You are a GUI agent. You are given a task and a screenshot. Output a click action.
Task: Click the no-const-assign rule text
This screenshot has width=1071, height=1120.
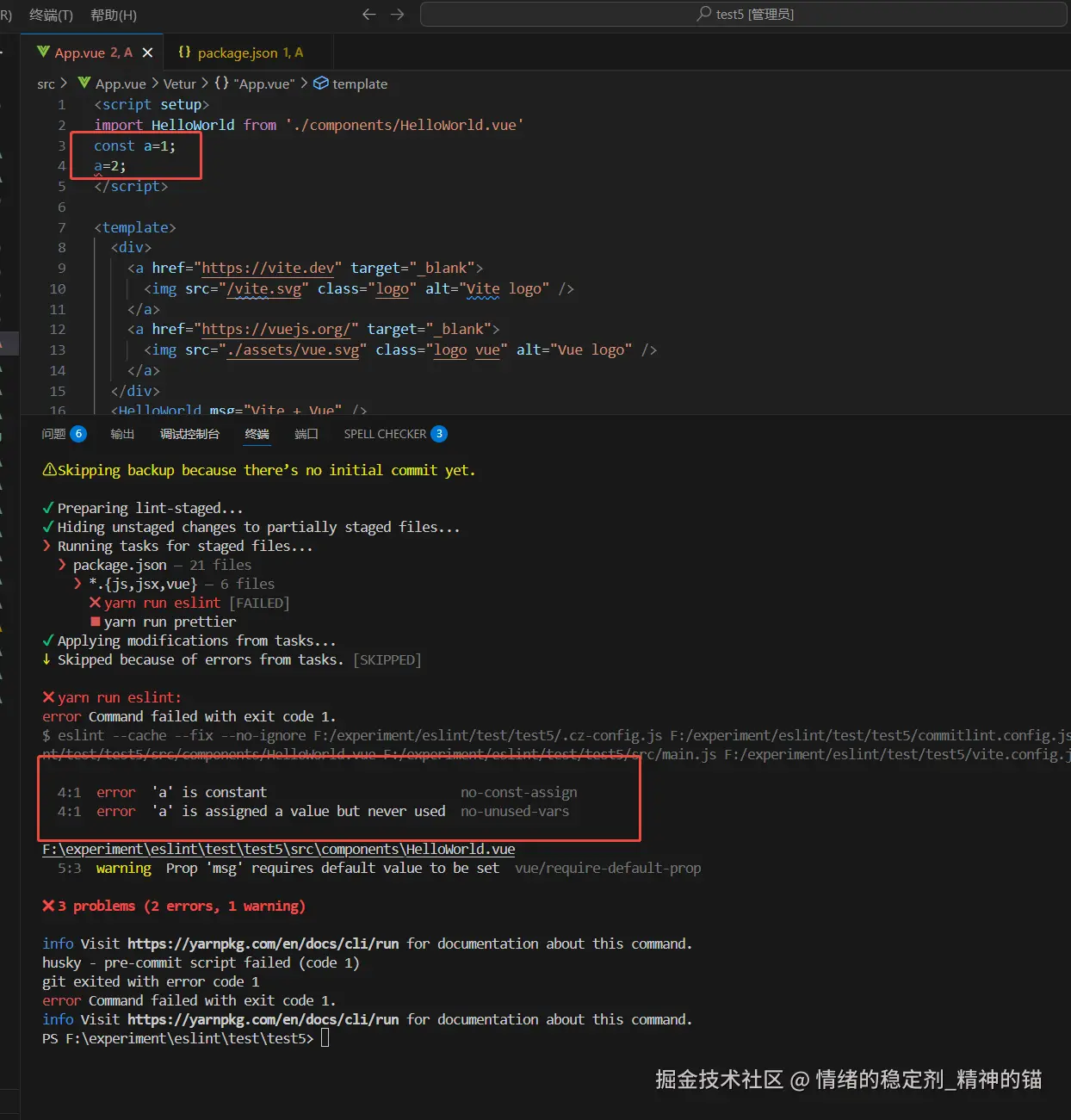click(x=519, y=792)
